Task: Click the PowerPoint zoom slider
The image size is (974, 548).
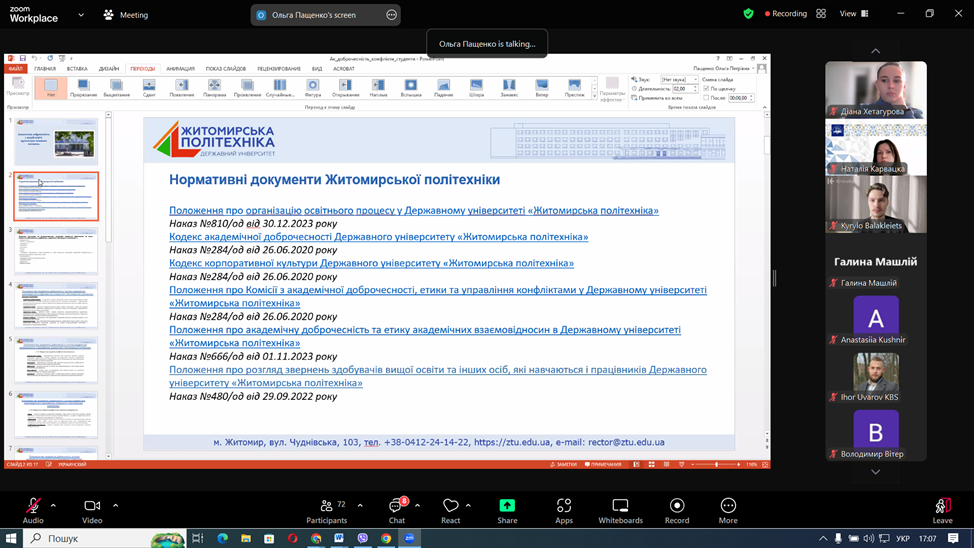Action: 716,465
